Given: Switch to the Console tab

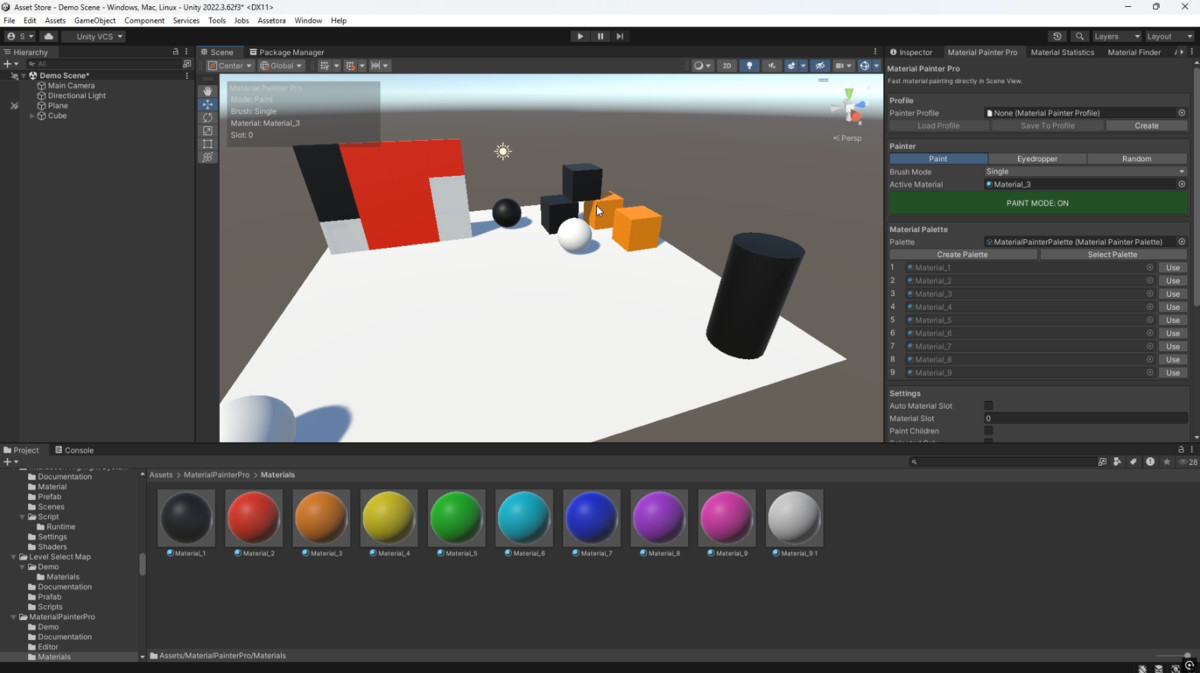Looking at the screenshot, I should [x=74, y=450].
